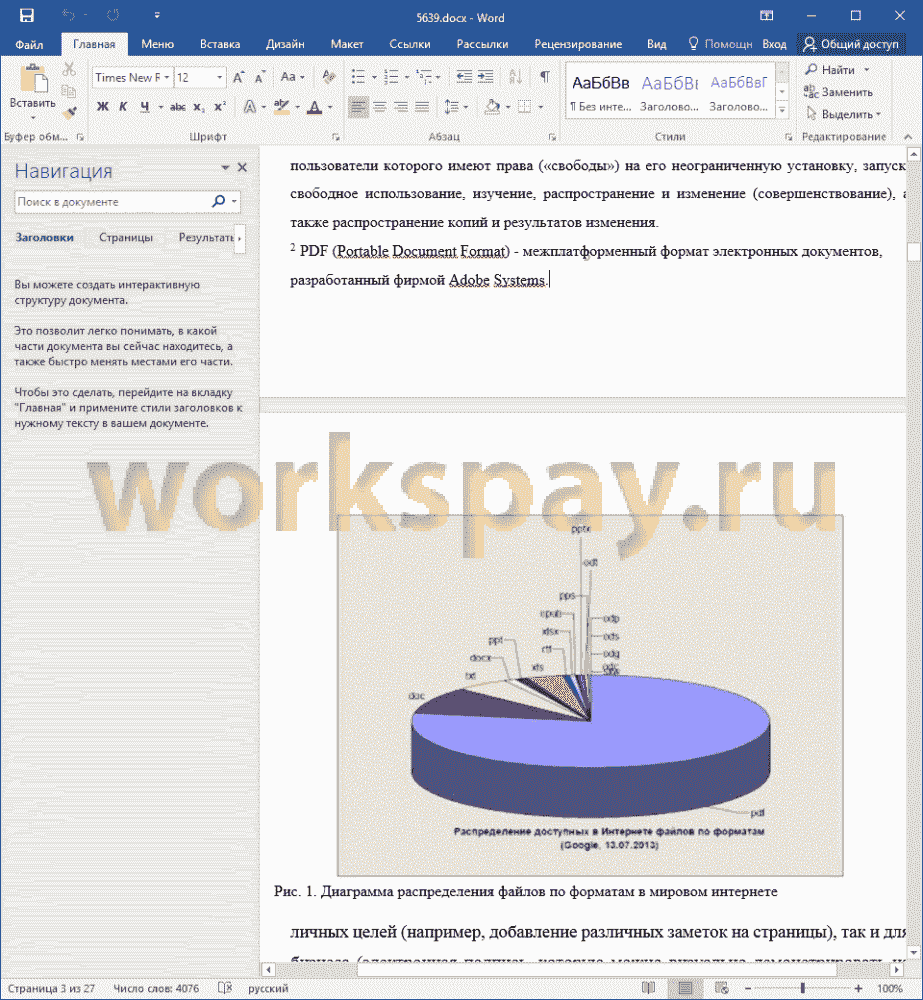Save the document with the floppy disk icon
923x1000 pixels.
(27, 15)
